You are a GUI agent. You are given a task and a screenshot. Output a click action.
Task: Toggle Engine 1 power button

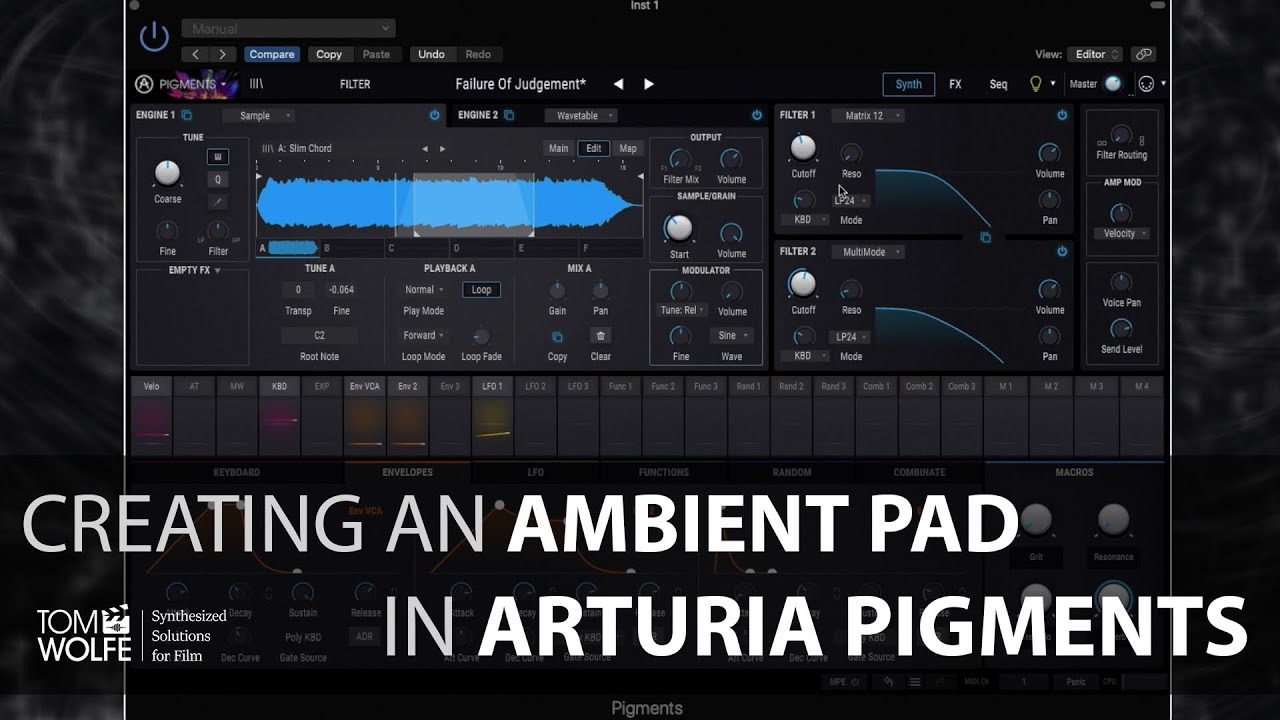pos(434,115)
